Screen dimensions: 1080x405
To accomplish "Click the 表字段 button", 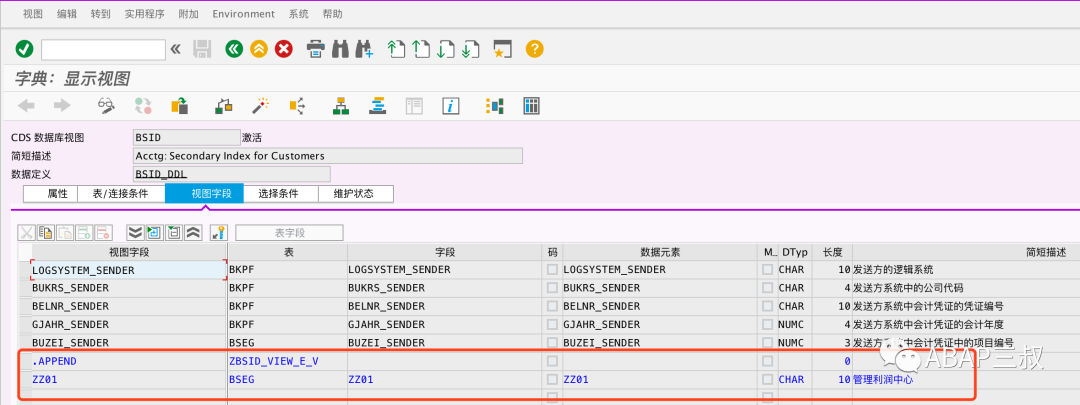I will tap(289, 233).
